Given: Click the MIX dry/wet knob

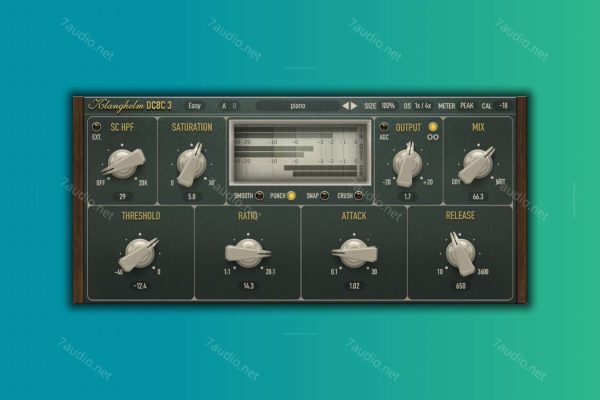Looking at the screenshot, I should pos(478,164).
